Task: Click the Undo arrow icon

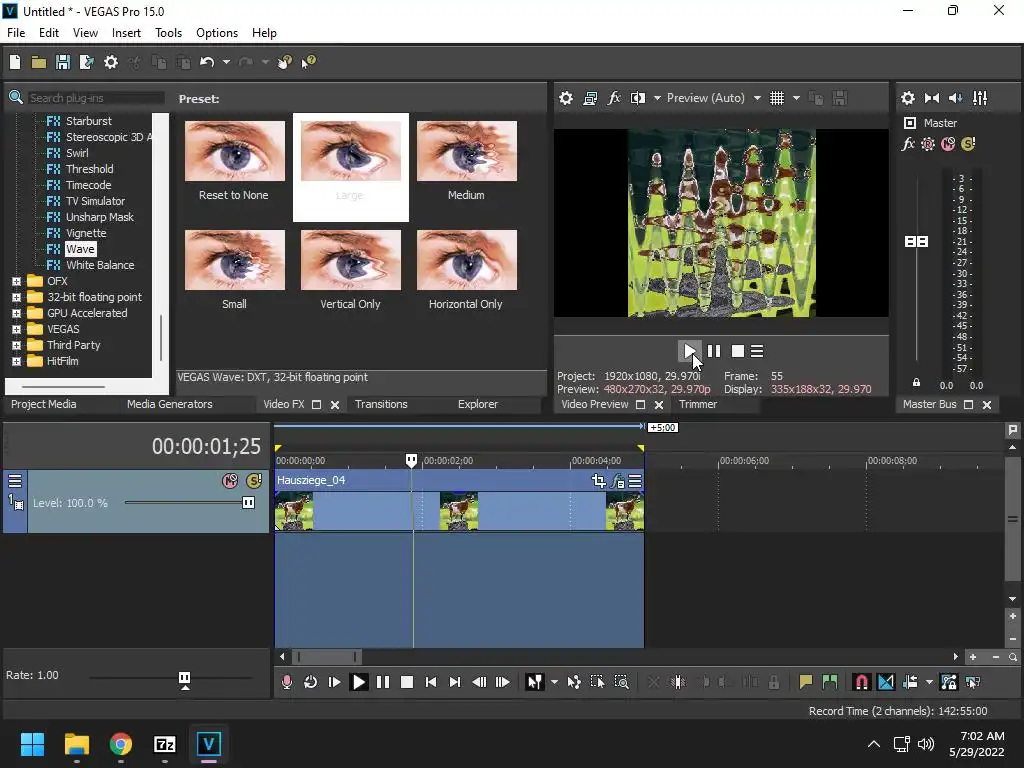Action: [x=207, y=62]
